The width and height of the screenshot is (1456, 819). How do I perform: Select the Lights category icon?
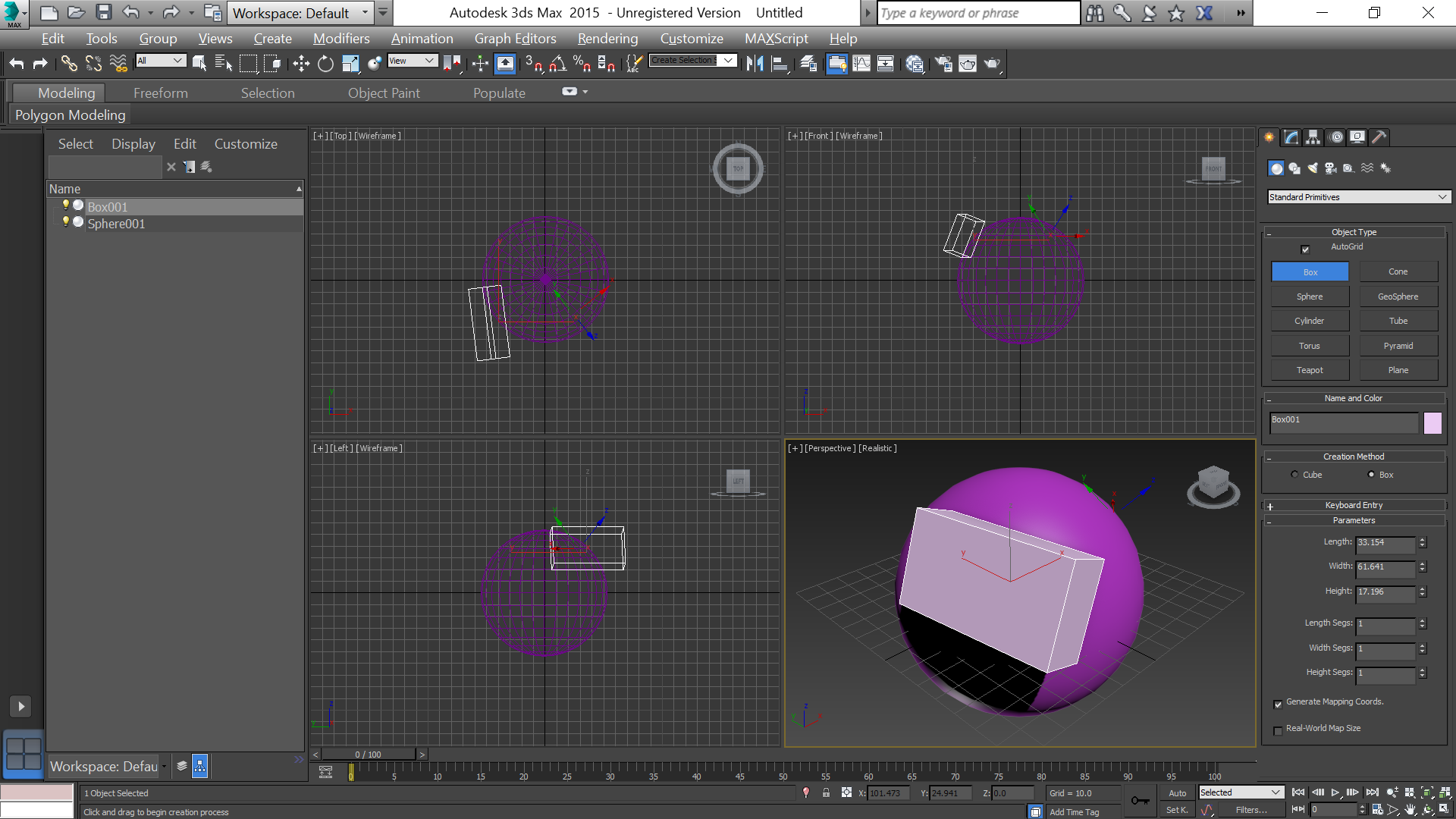[x=1313, y=168]
